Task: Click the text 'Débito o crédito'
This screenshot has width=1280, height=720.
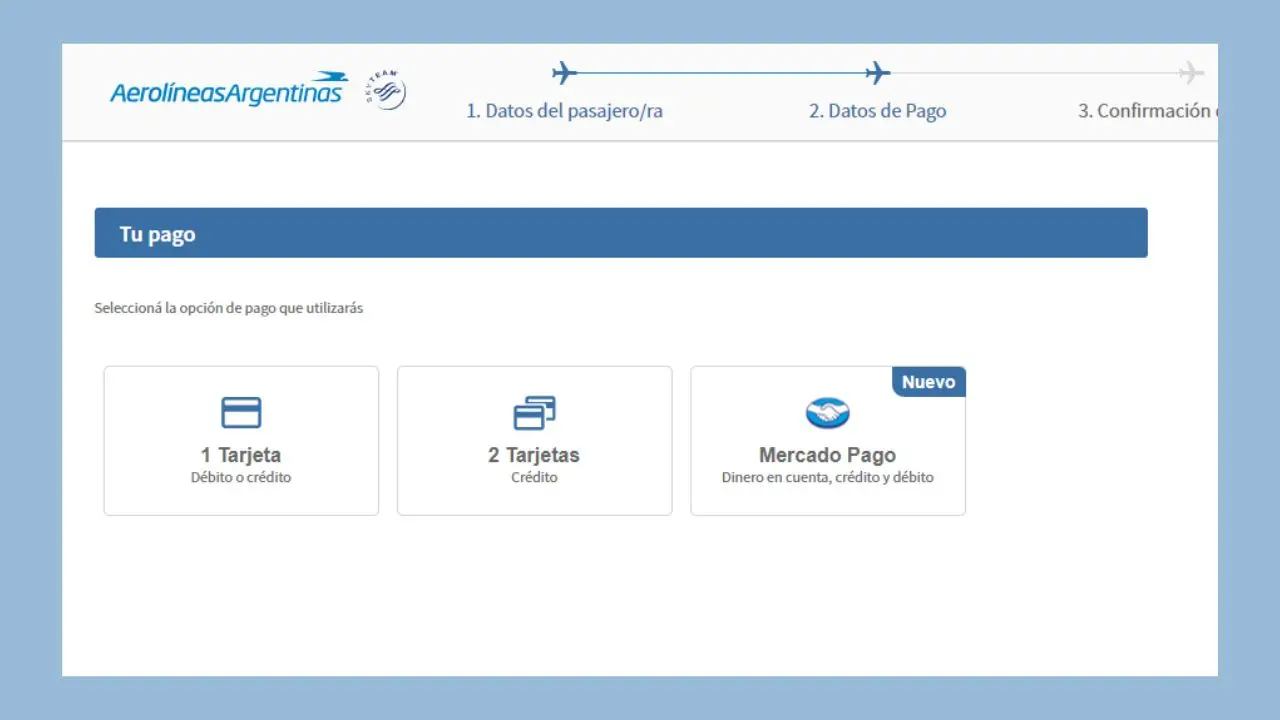Action: click(241, 478)
